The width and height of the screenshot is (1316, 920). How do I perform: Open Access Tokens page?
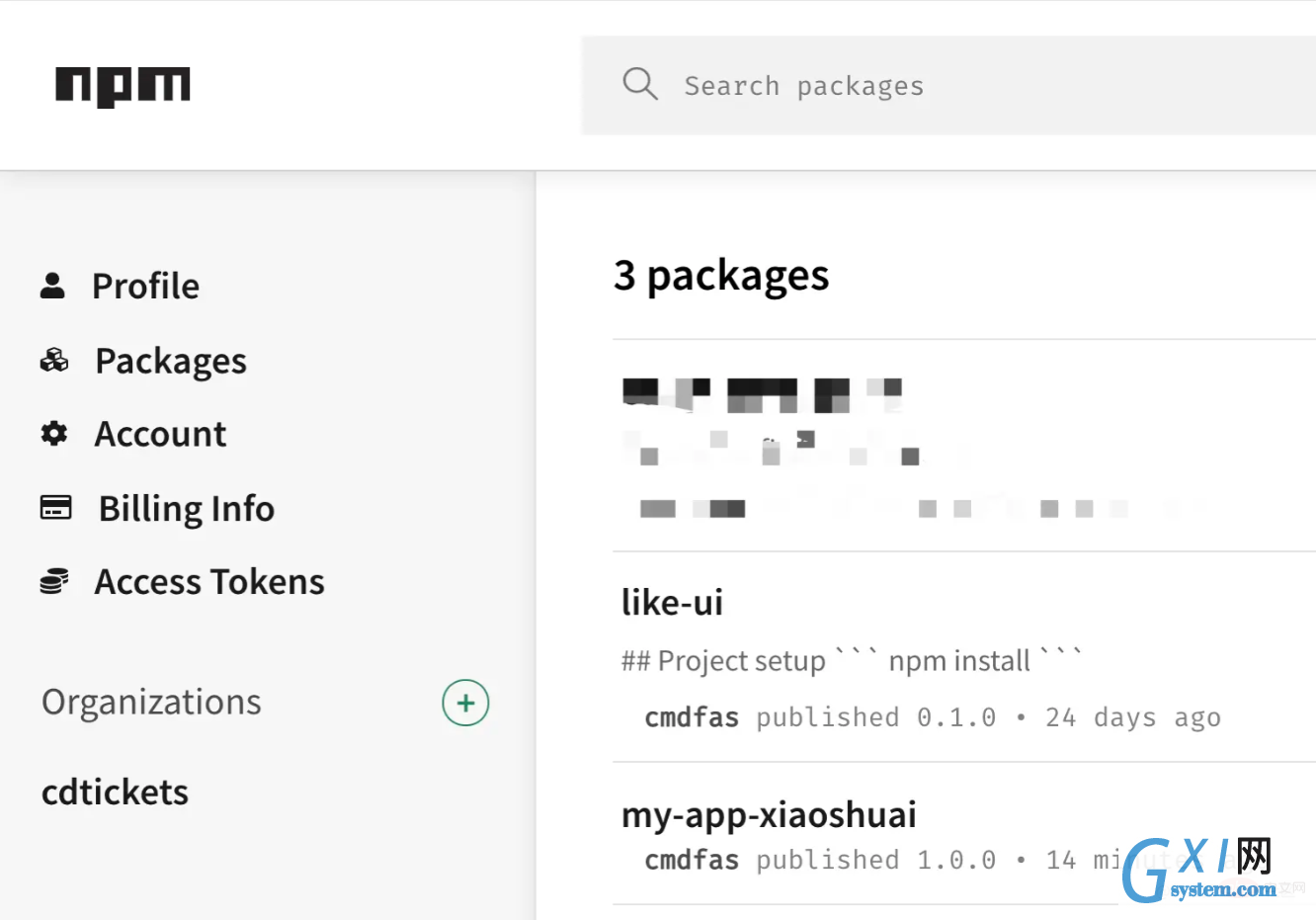[209, 582]
